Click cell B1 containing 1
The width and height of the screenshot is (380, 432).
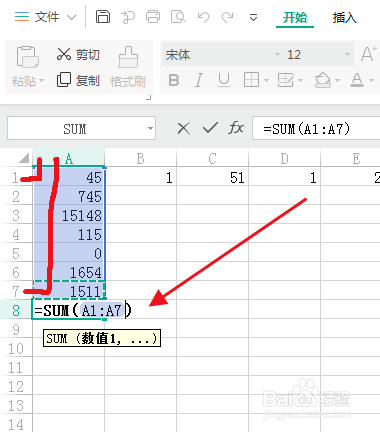140,177
